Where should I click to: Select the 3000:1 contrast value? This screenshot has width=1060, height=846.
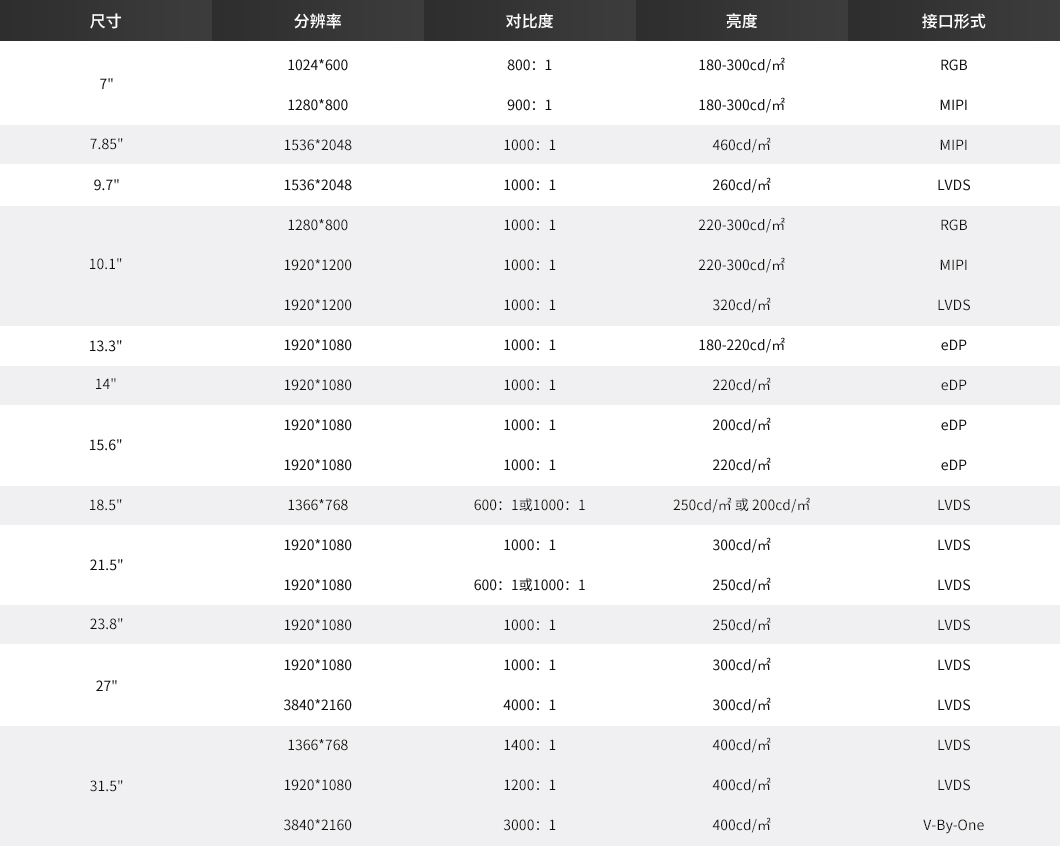529,825
